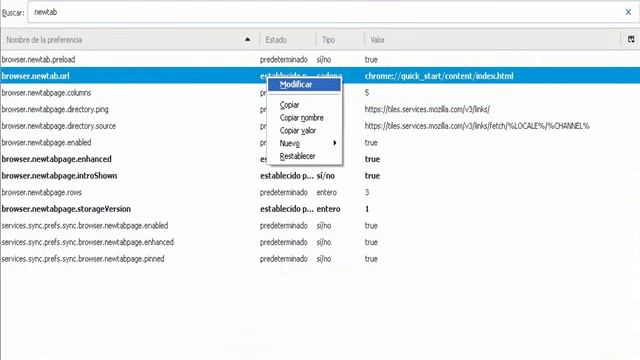Click the links/fetch/%LOCALE%/%CHANNEL% value
The height and width of the screenshot is (360, 640).
477,126
